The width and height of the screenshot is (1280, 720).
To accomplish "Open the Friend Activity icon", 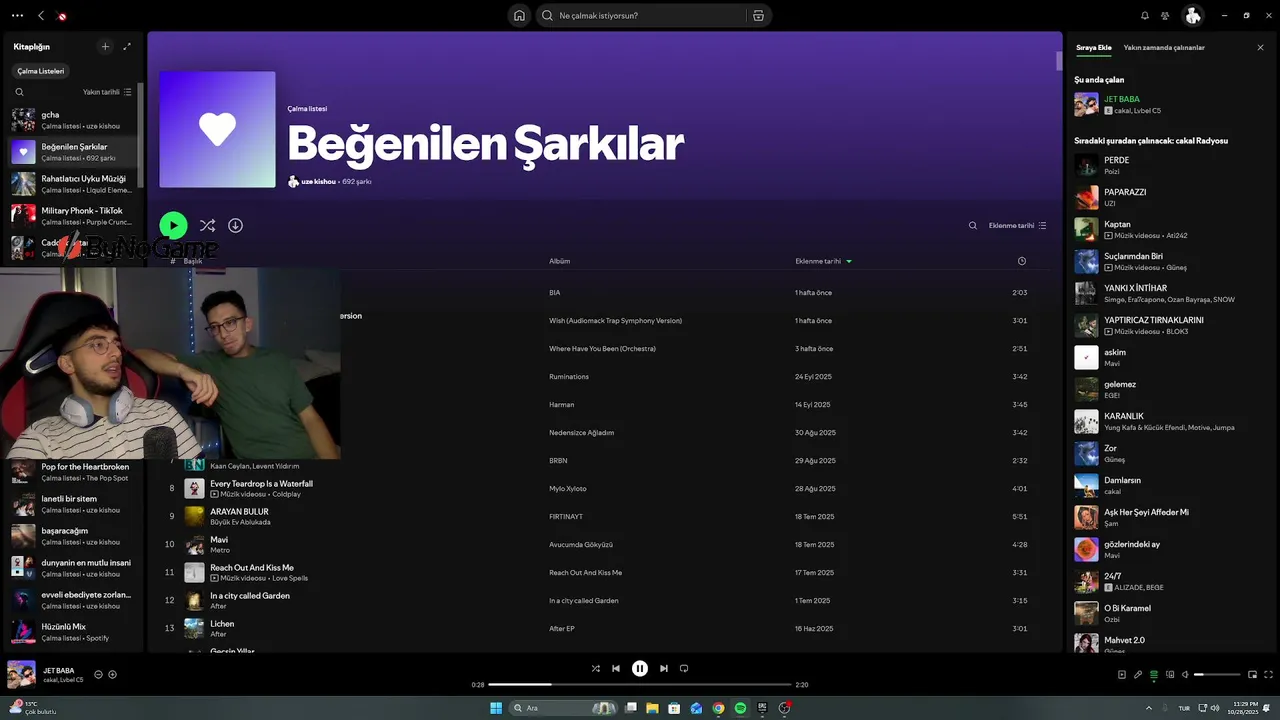I will click(x=1165, y=16).
